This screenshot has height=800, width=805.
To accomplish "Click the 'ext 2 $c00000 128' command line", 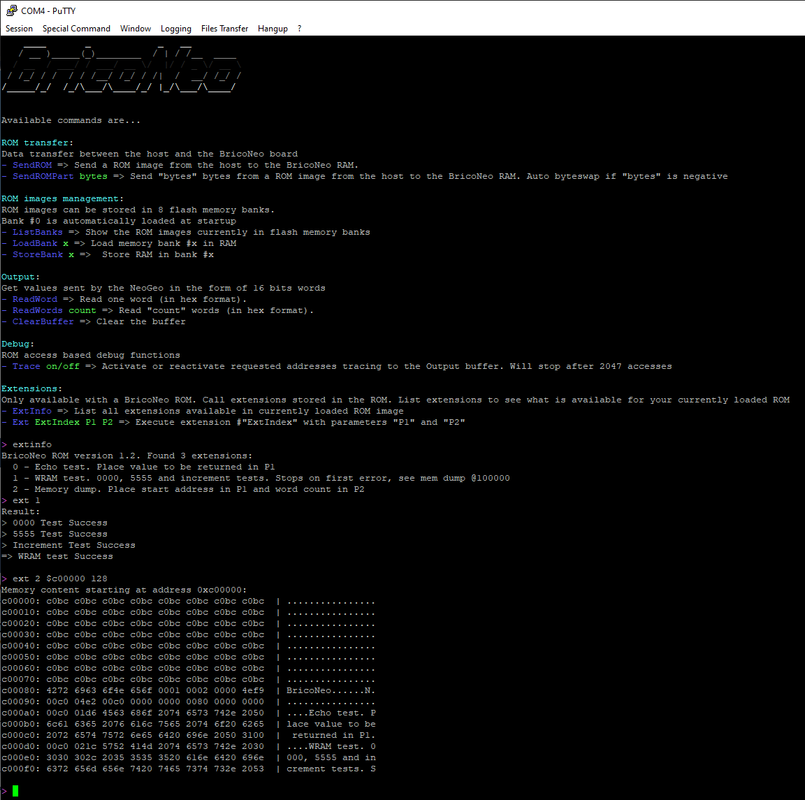I will (60, 579).
